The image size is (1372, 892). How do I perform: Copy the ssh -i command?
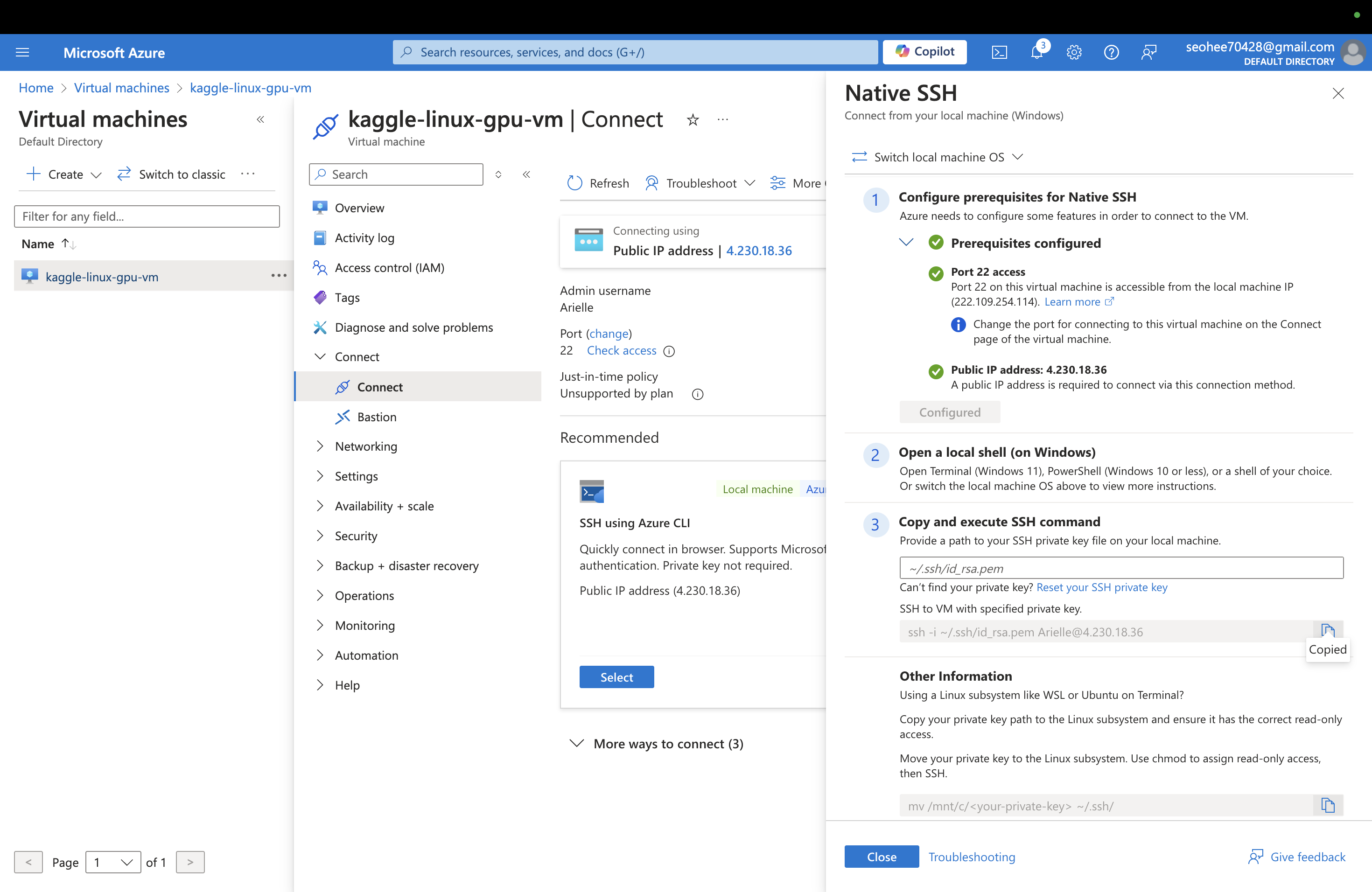click(1328, 631)
